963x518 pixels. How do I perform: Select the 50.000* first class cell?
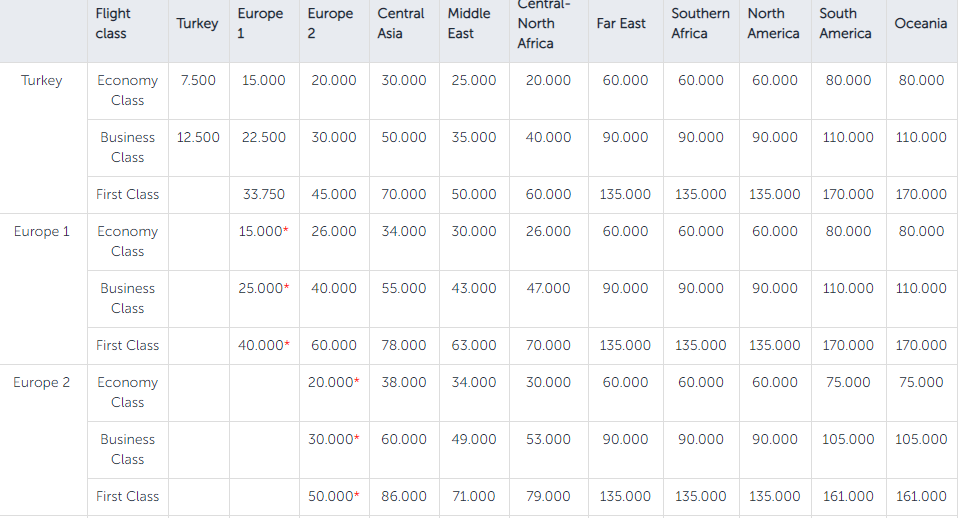[333, 497]
